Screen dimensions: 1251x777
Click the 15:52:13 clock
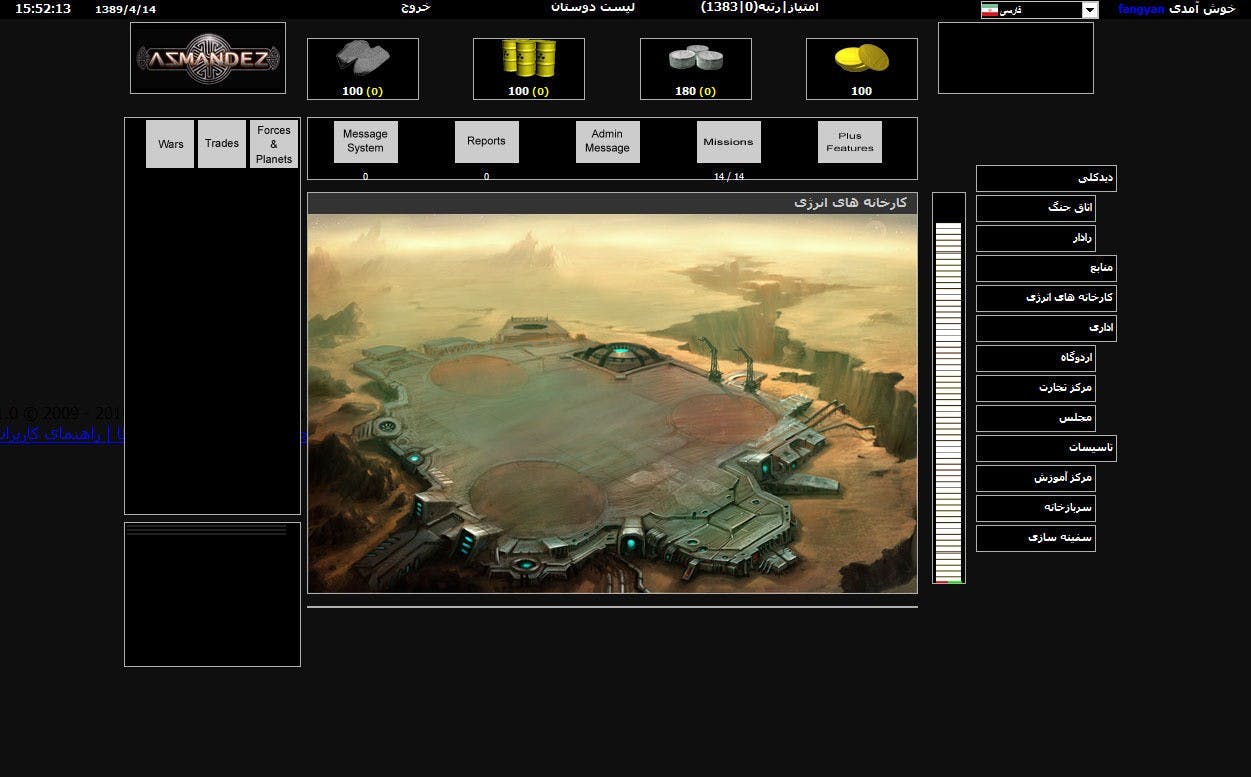43,8
